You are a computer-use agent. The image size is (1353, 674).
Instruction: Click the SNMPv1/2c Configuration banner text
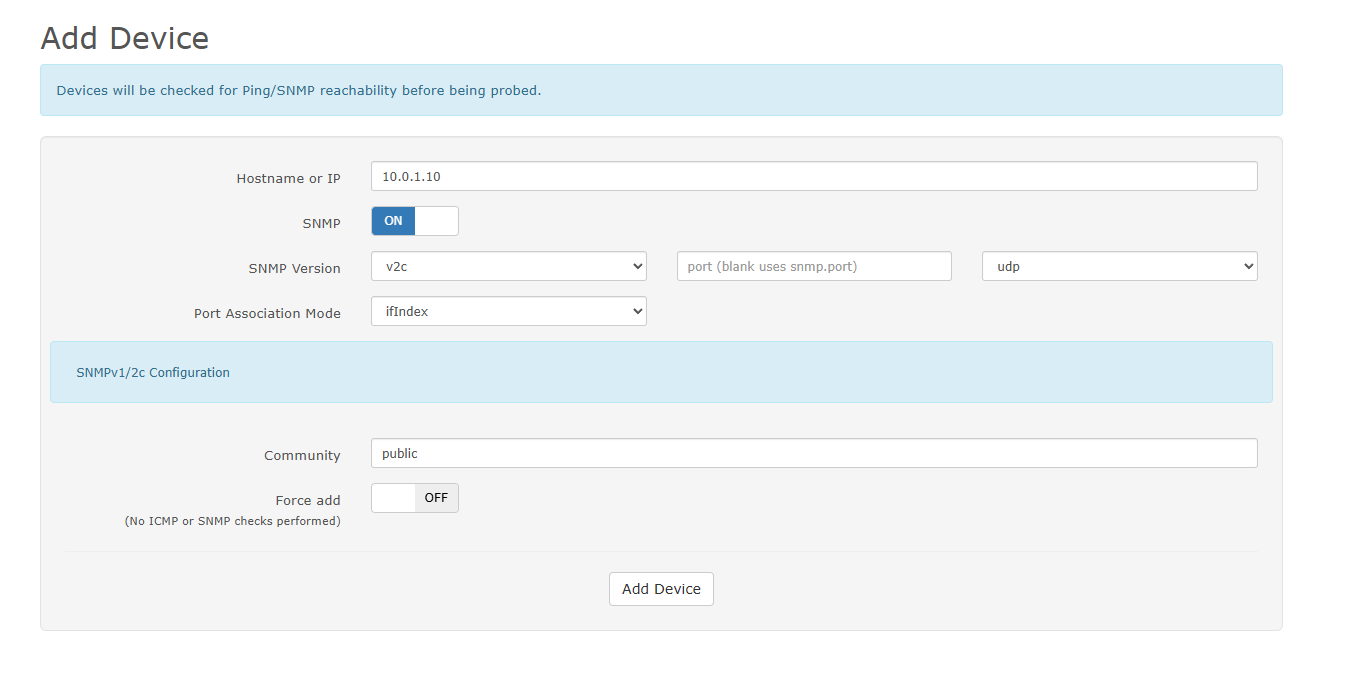tap(153, 372)
